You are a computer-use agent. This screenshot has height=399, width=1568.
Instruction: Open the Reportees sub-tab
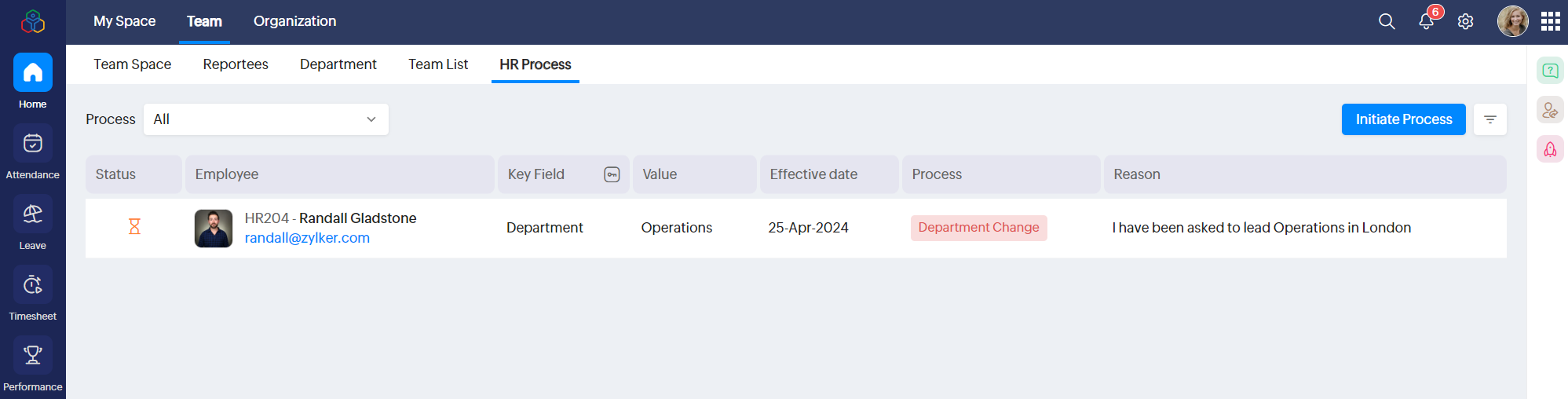pyautogui.click(x=236, y=64)
